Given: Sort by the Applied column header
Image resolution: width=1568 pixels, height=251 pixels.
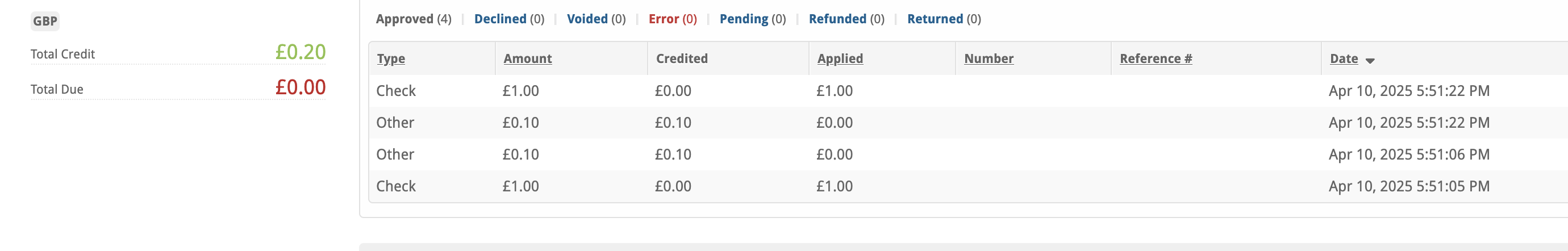Looking at the screenshot, I should click(x=840, y=59).
